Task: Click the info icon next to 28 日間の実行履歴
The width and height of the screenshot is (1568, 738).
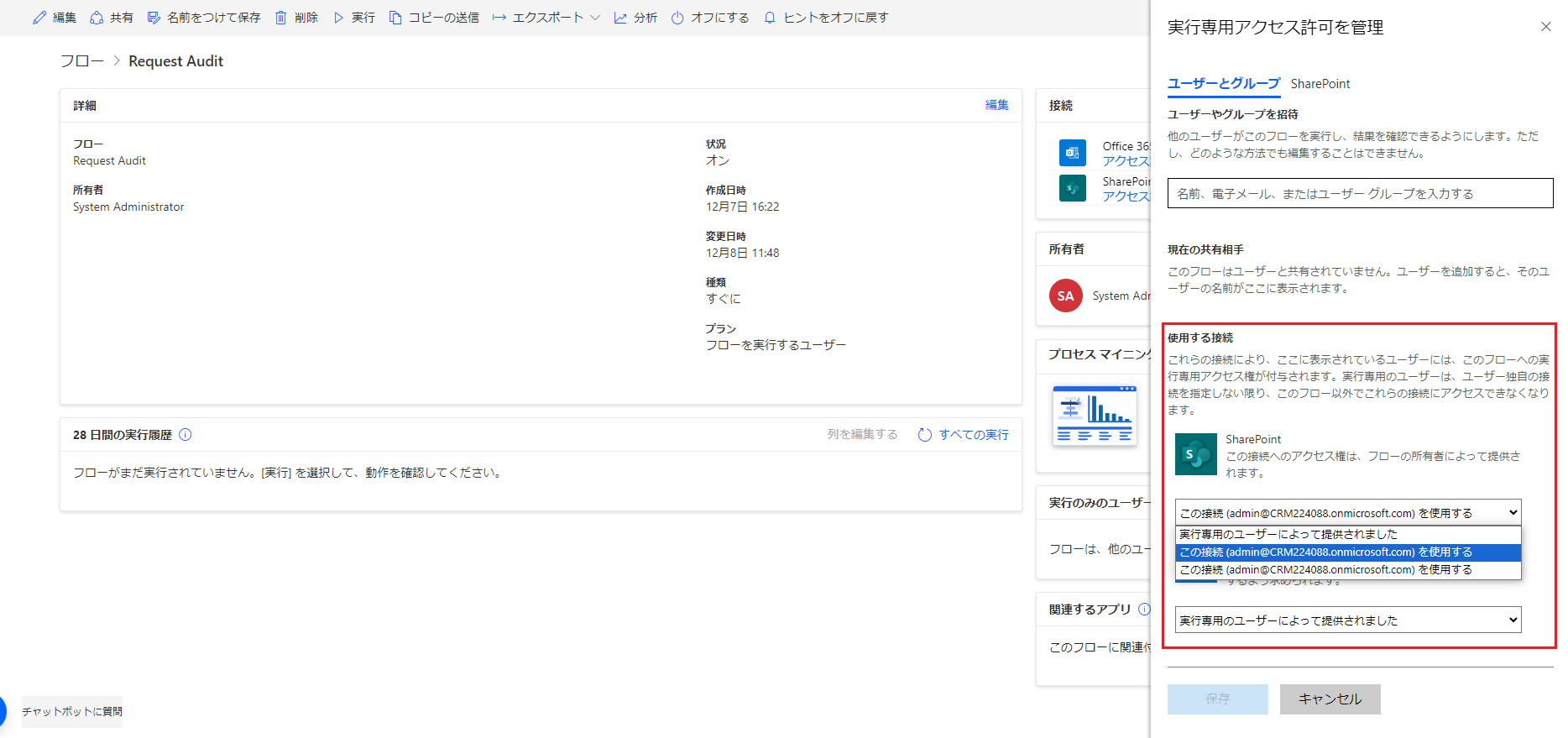Action: click(186, 434)
